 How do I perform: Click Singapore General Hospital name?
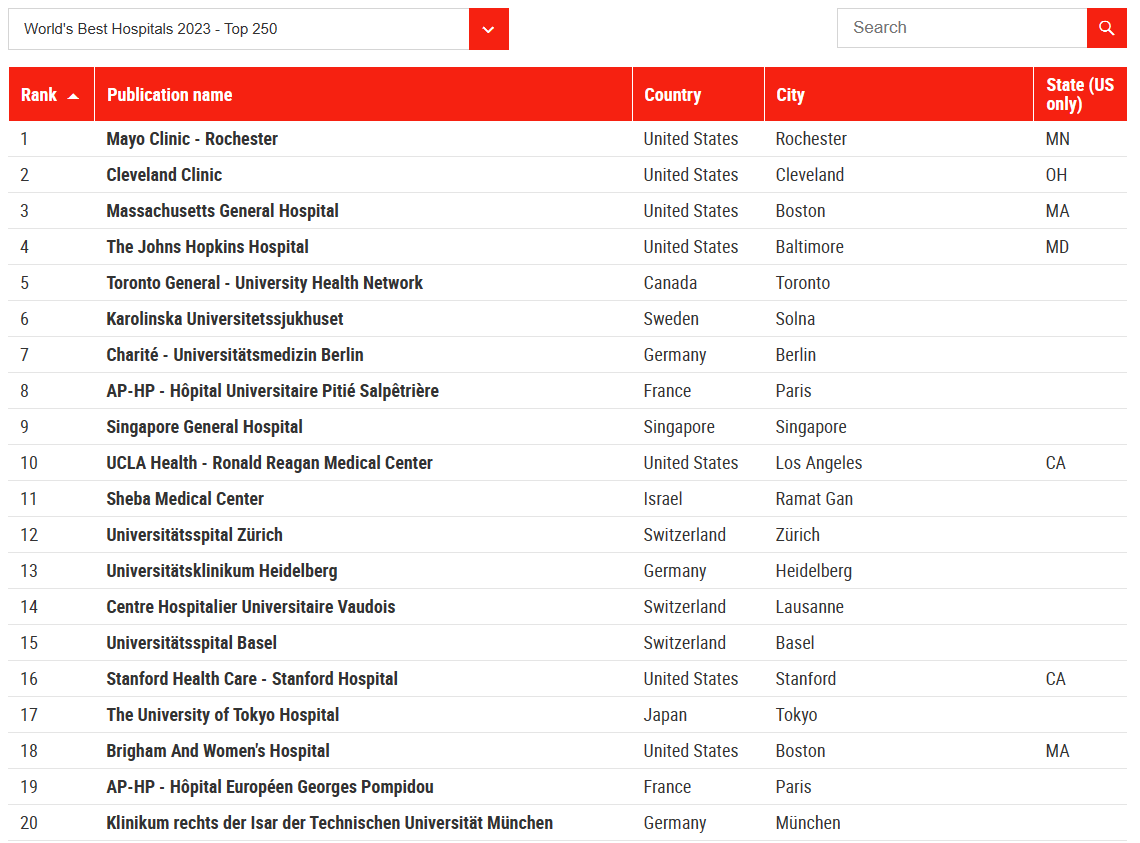[204, 427]
